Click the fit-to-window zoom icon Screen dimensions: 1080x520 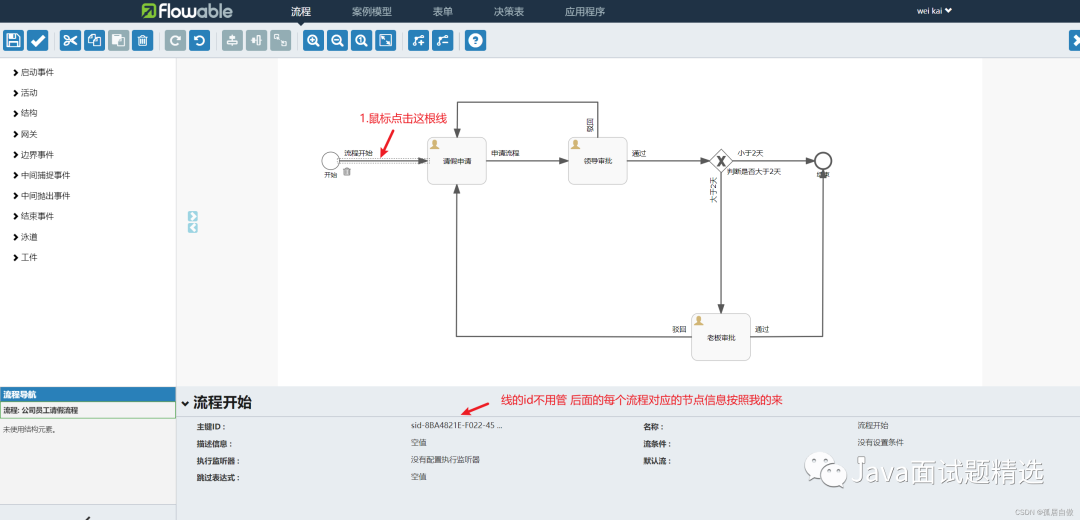(x=386, y=40)
